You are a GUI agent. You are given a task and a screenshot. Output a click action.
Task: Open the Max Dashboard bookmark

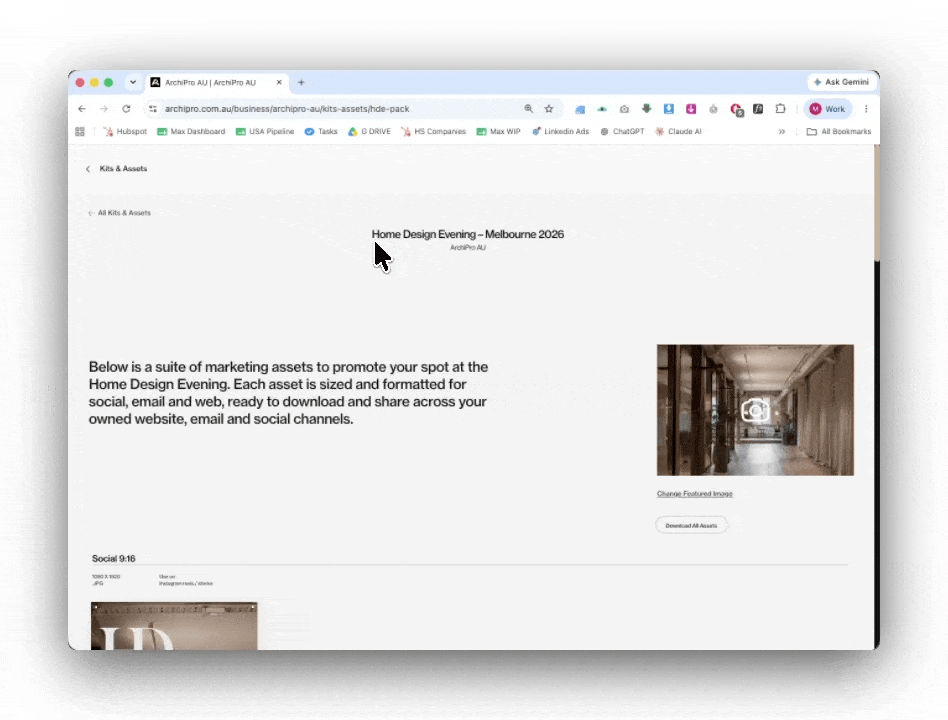[191, 131]
